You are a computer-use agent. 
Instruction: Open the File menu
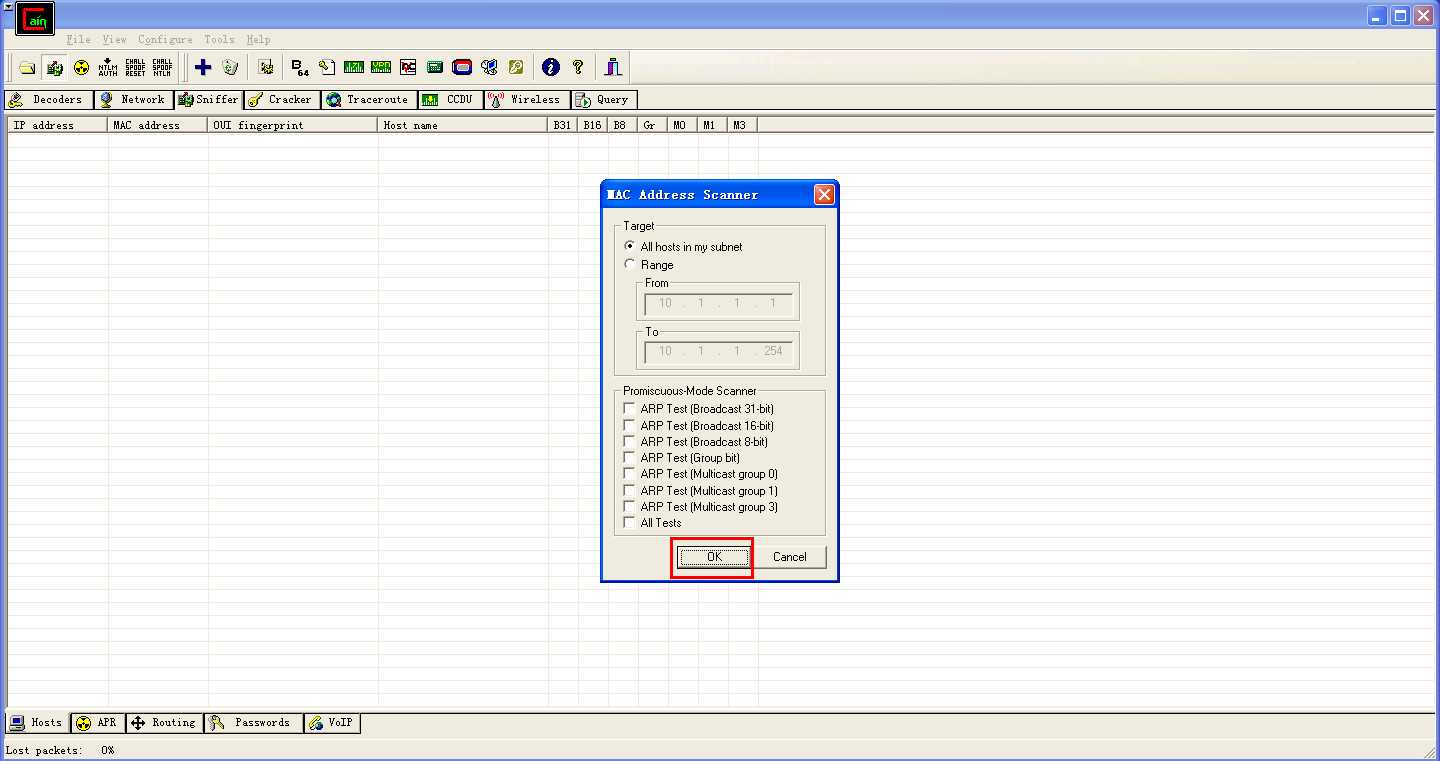(x=78, y=40)
